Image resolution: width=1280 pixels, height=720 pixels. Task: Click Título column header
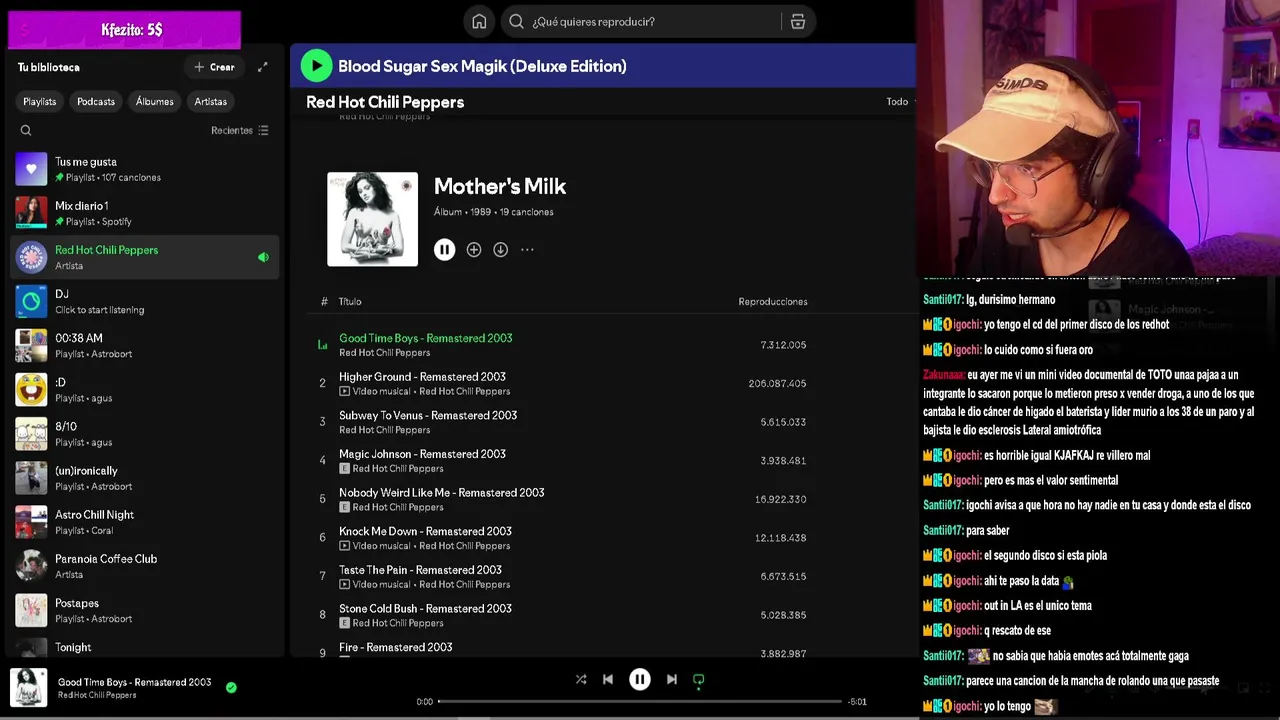tap(350, 301)
